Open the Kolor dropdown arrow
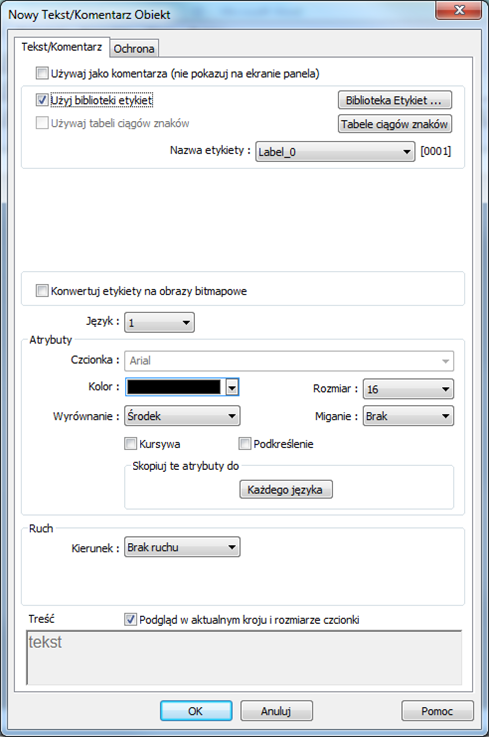This screenshot has width=489, height=737. [232, 387]
